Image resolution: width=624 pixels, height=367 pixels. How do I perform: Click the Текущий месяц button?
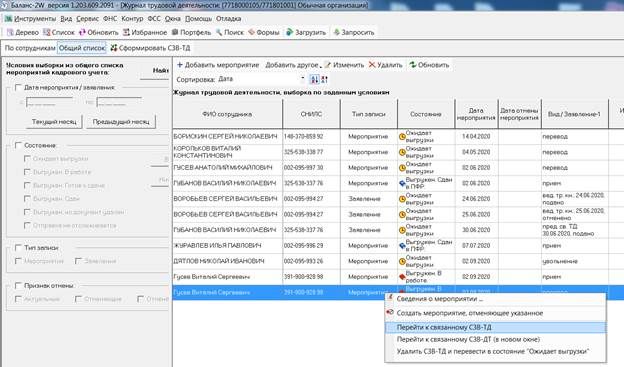pyautogui.click(x=54, y=122)
